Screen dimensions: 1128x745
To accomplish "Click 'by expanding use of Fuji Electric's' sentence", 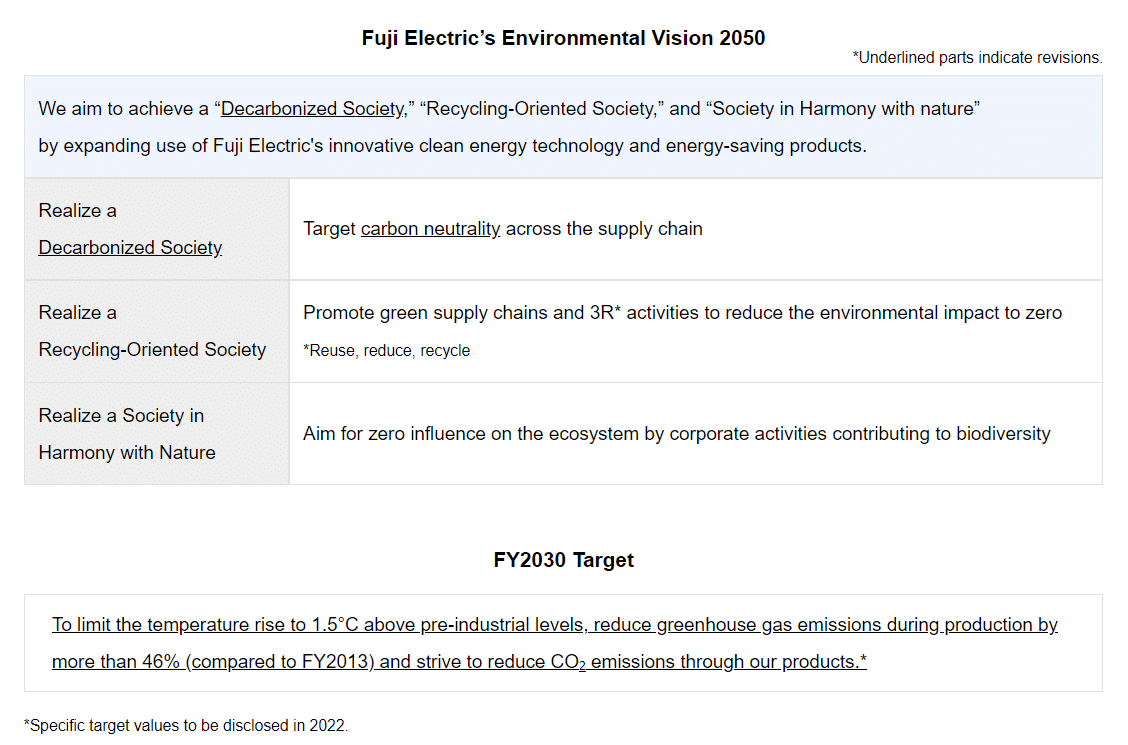I will point(452,146).
